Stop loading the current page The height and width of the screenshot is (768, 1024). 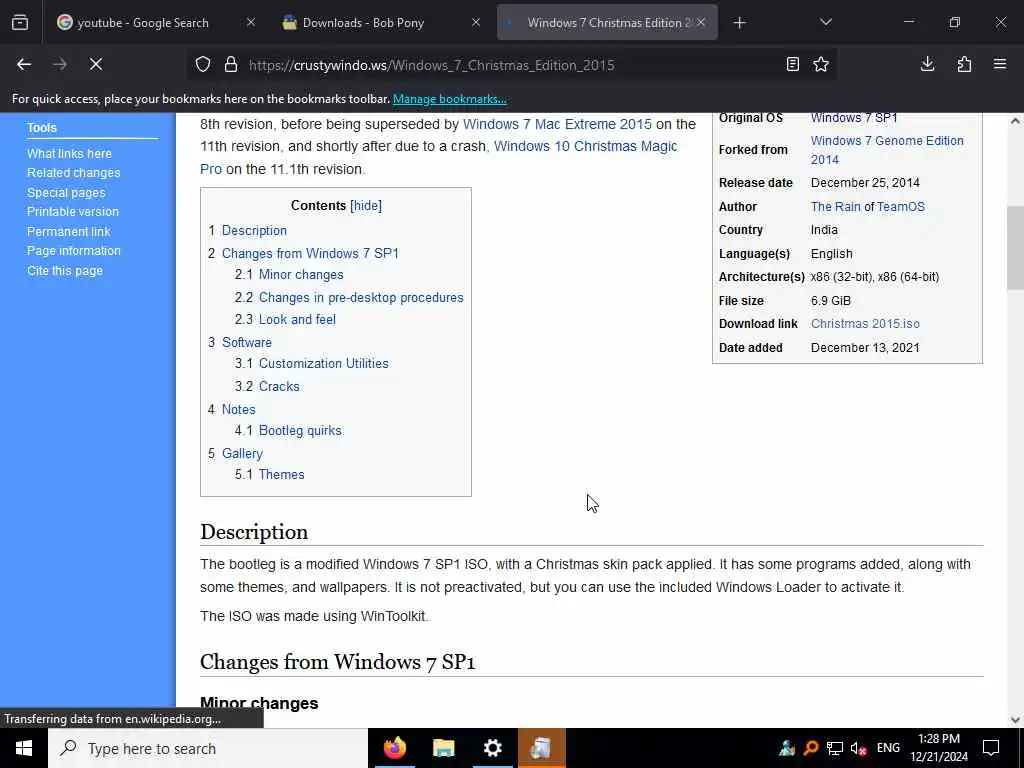96,64
